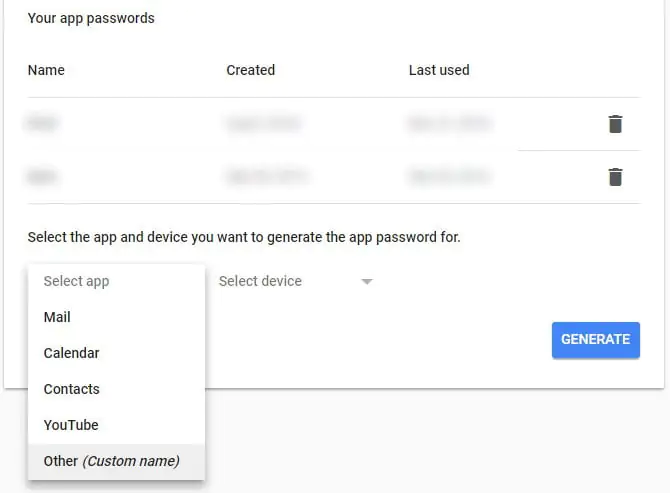Click the second row's last used date
The width and height of the screenshot is (670, 493).
click(x=447, y=177)
